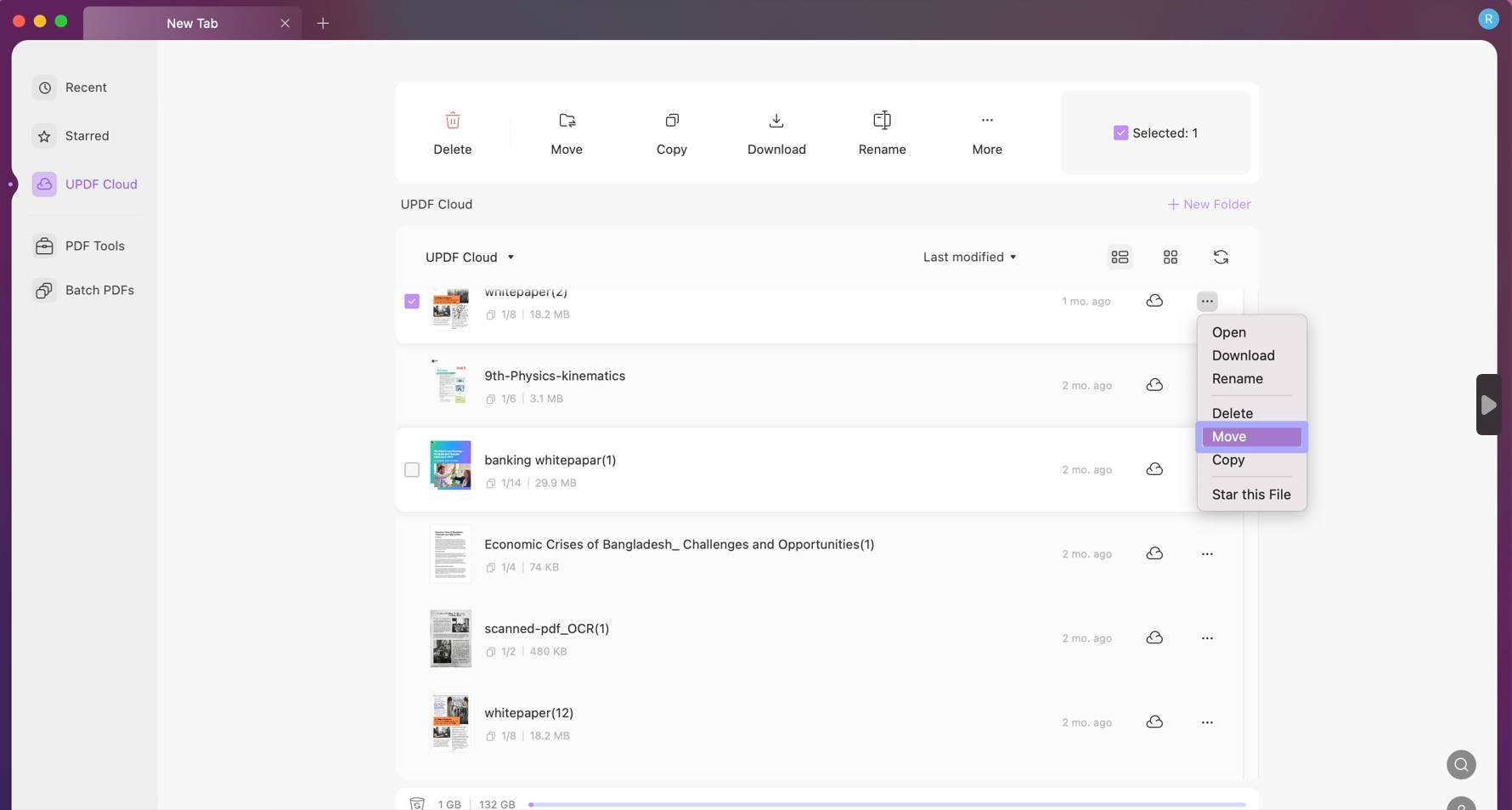Open the whitepaper(12) thumbnail
The height and width of the screenshot is (810, 1512).
pos(450,722)
